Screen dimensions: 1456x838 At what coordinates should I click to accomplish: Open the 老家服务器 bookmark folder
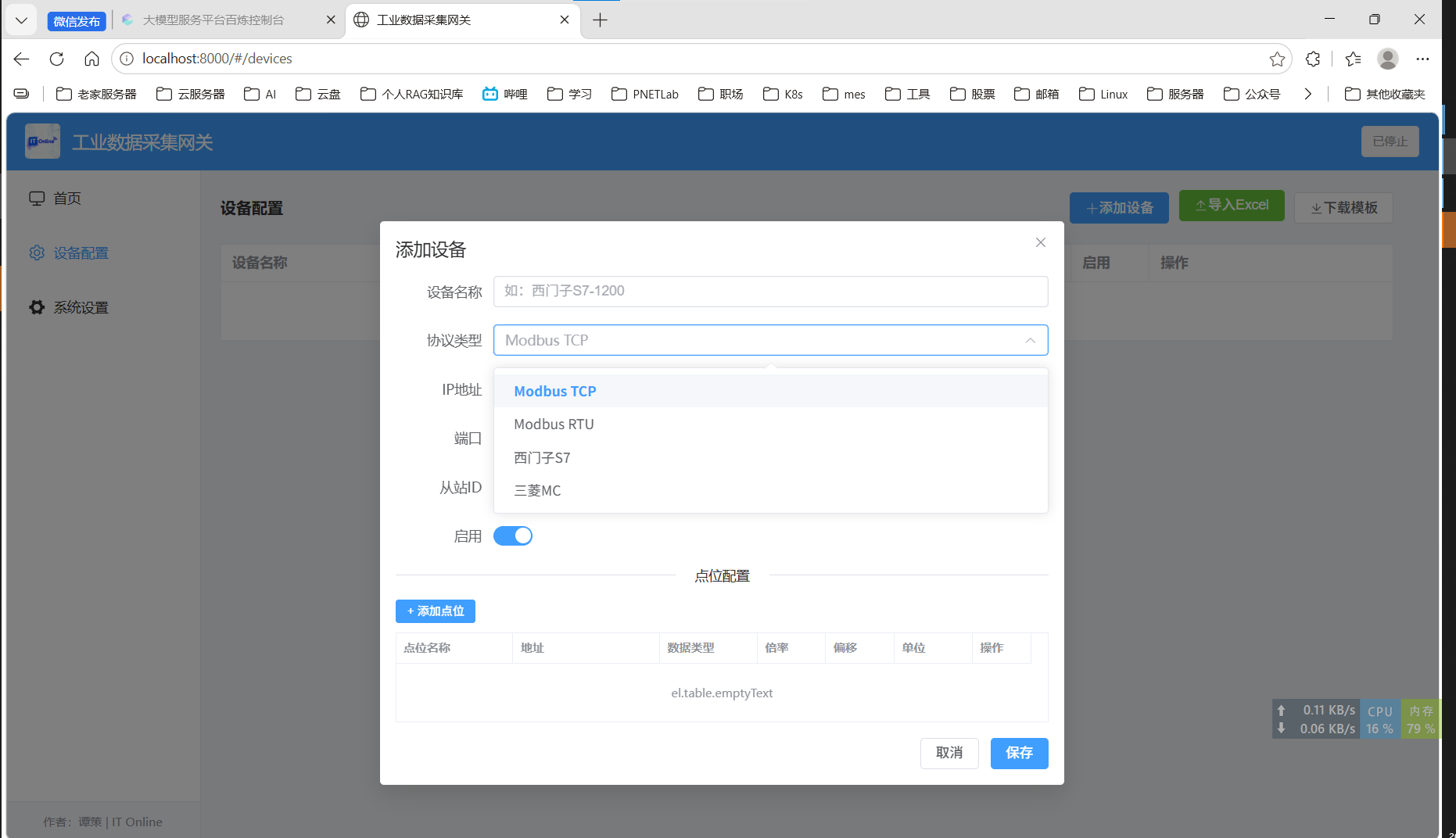pos(96,94)
